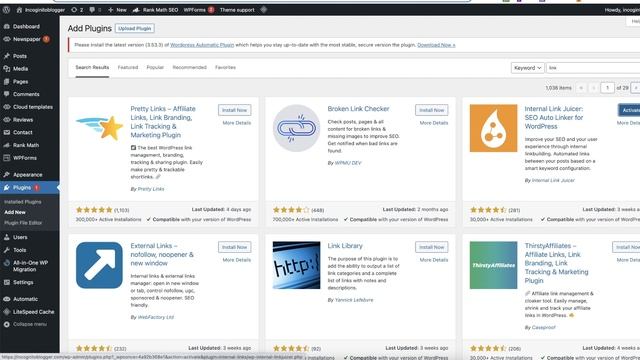Click Pretty Links star icon thumbnail
The width and height of the screenshot is (640, 360).
(x=99, y=128)
